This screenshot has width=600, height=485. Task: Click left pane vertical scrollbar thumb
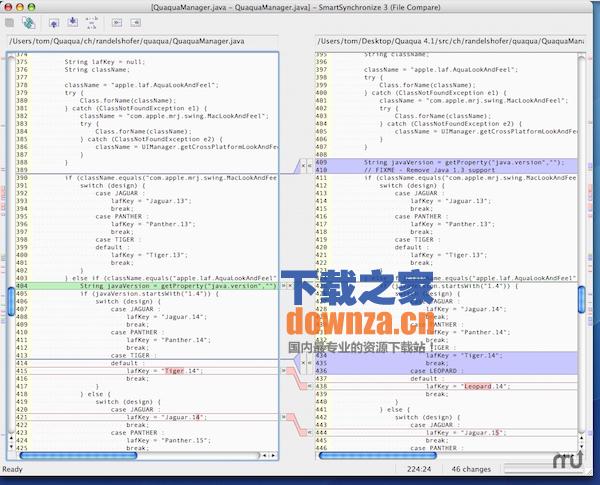tap(11, 301)
